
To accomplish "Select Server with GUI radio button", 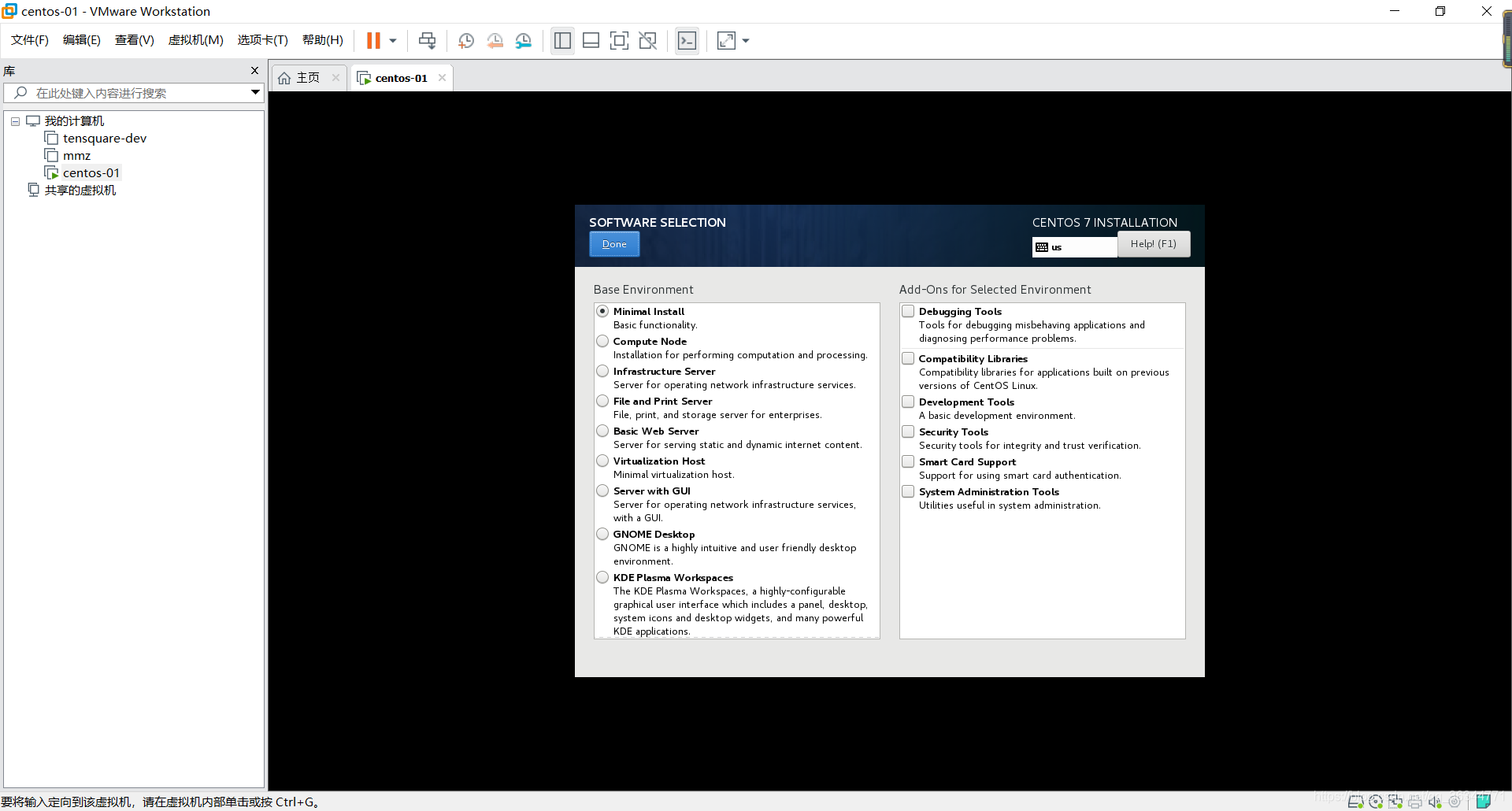I will (602, 491).
